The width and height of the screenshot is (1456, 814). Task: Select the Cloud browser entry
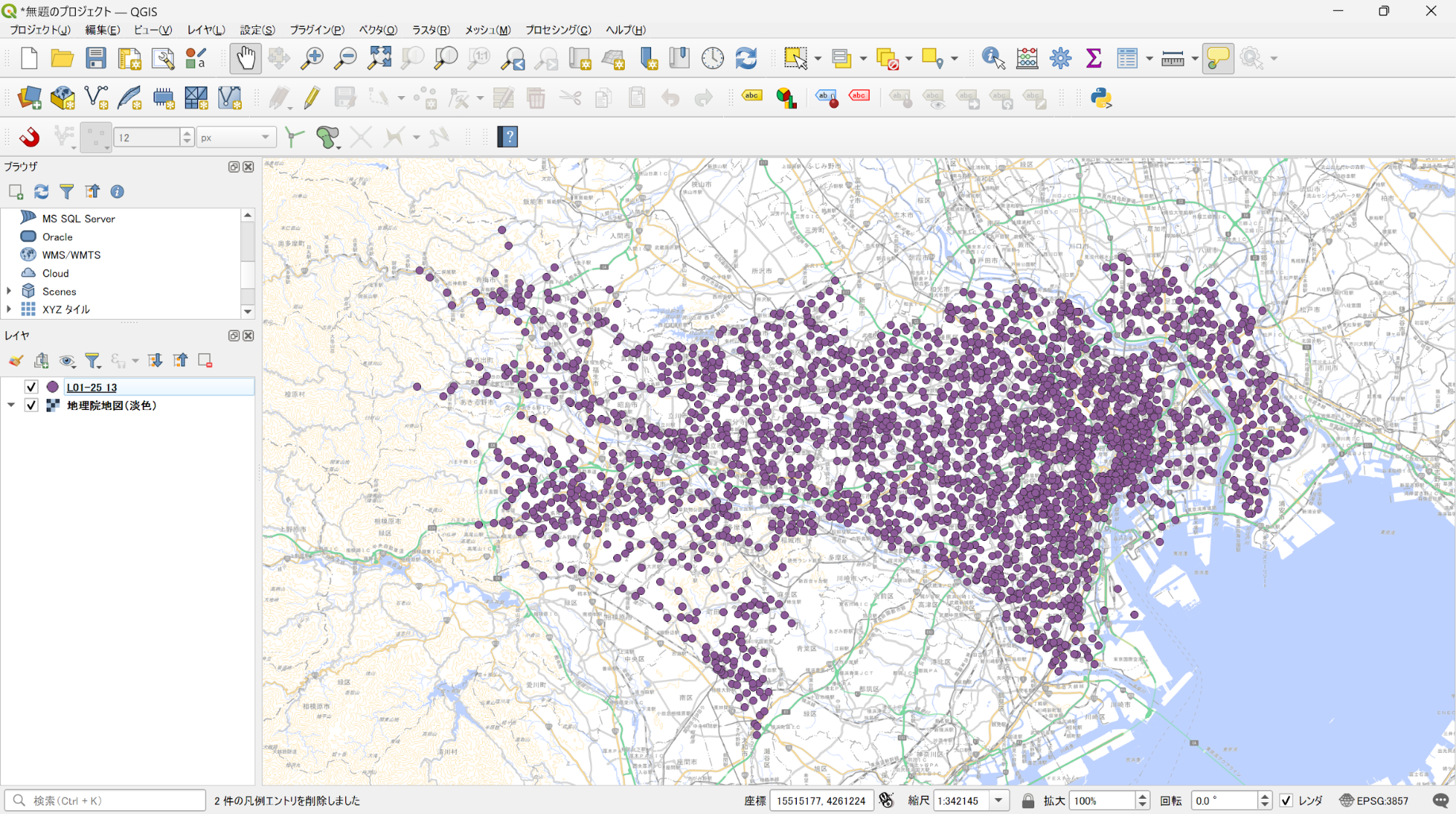point(55,273)
